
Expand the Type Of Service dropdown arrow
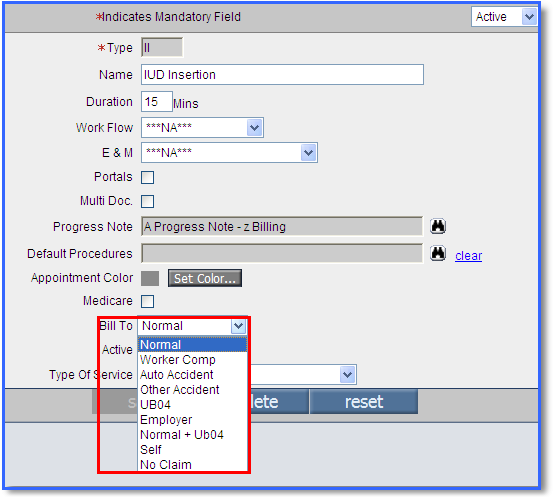pos(347,375)
